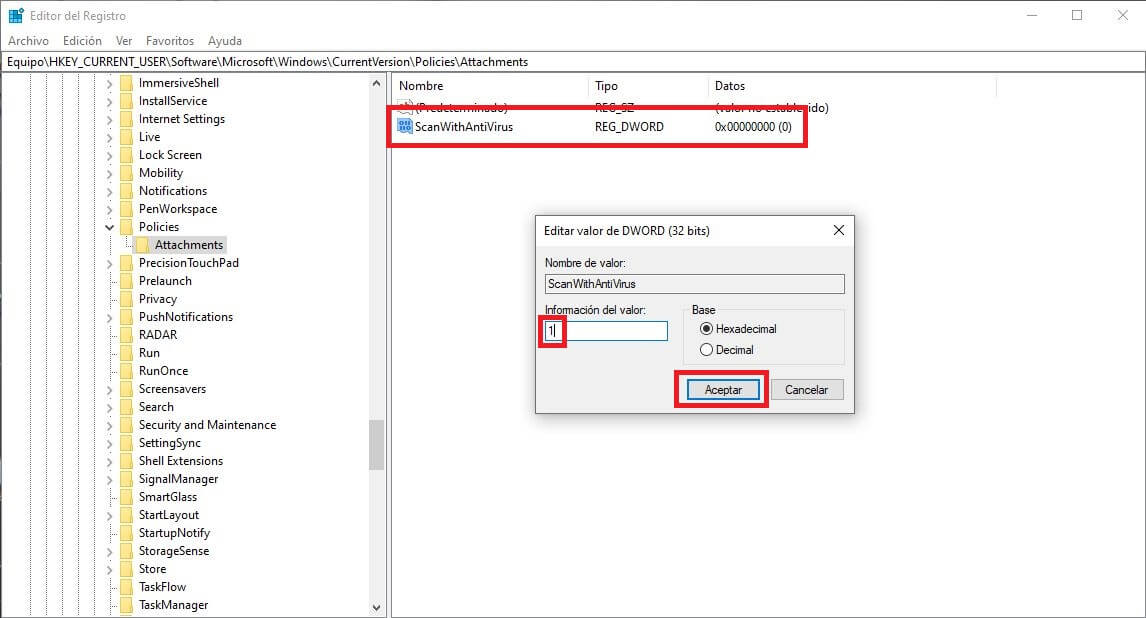The image size is (1146, 618).
Task: Dismiss the dialog with Cancelar
Action: pos(806,390)
